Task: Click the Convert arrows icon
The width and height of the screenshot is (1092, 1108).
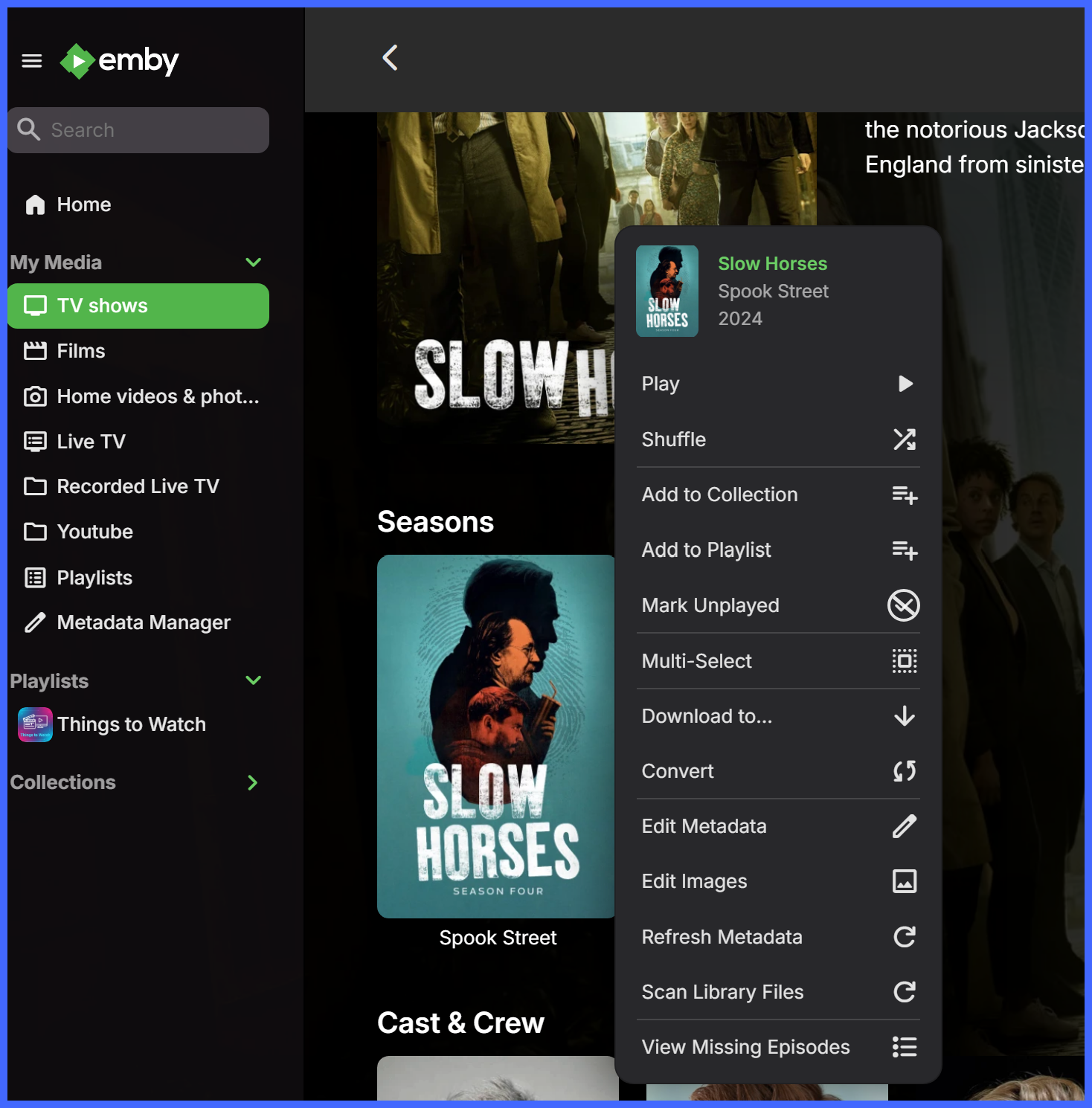Action: pos(905,771)
